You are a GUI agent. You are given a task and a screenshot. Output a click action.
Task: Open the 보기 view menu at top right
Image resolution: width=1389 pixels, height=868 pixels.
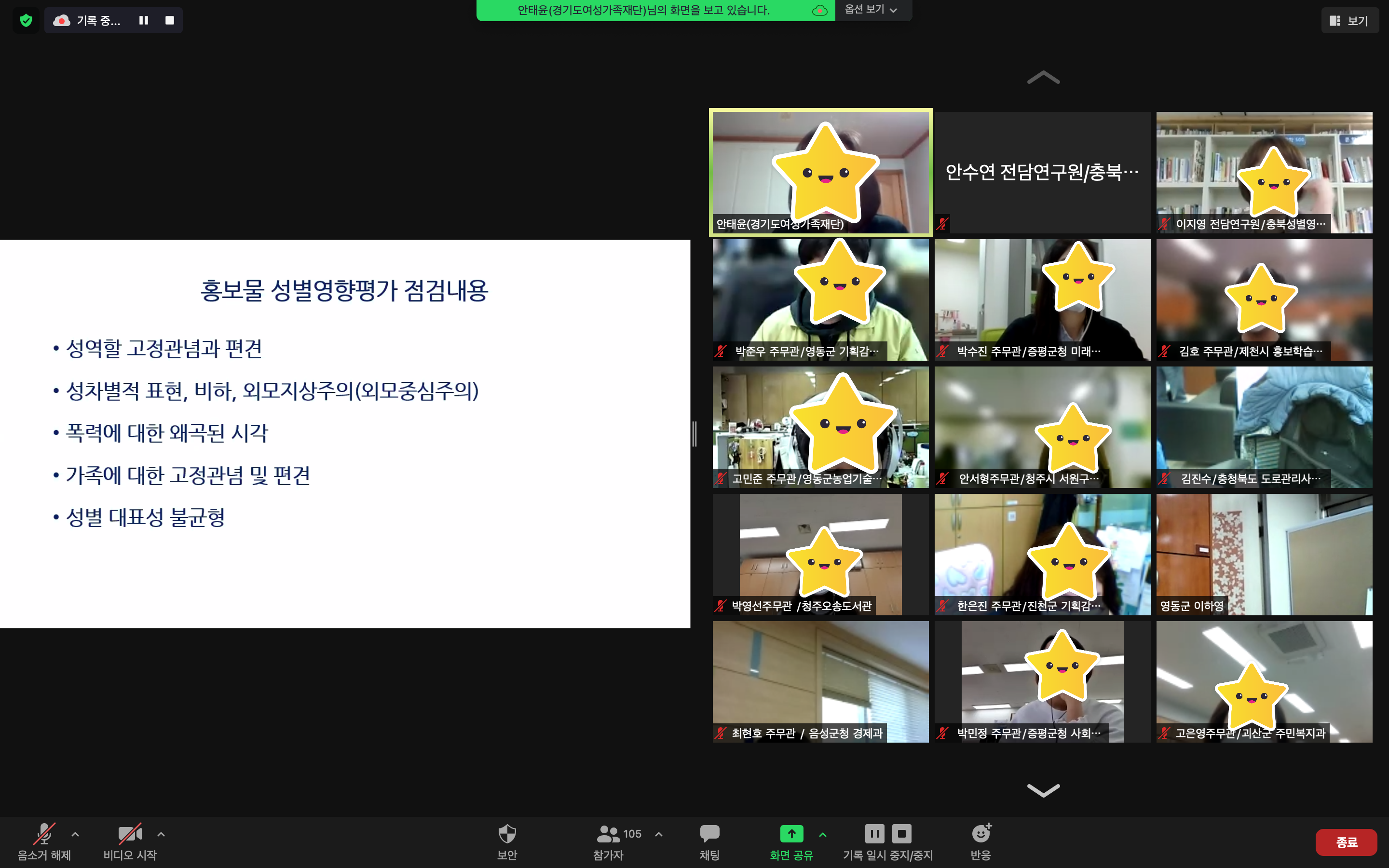[x=1350, y=20]
